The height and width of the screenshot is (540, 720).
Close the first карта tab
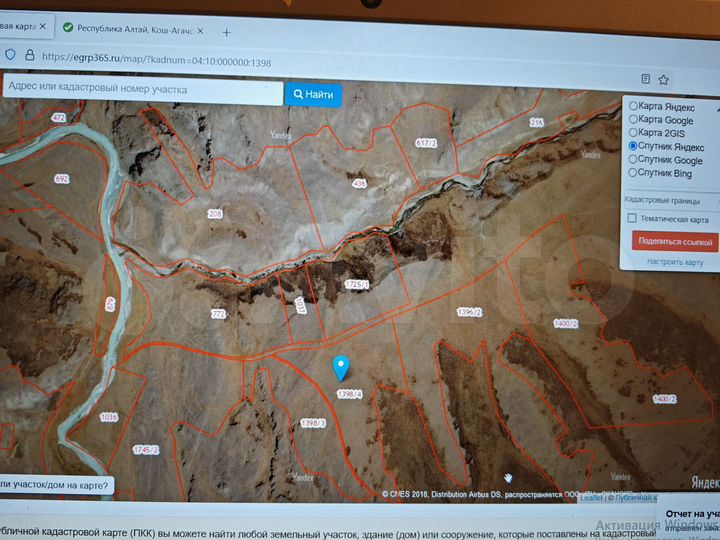pos(43,26)
